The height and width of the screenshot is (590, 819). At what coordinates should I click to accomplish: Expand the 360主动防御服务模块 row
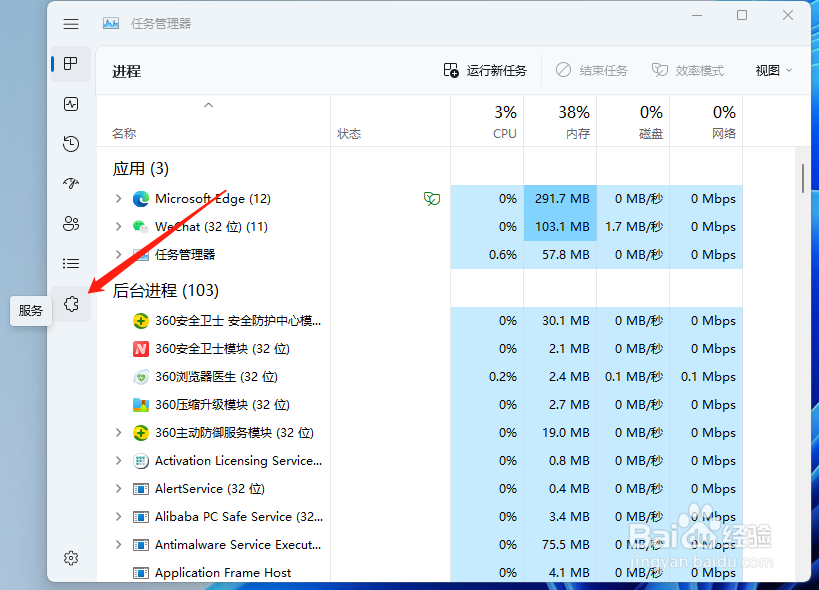(119, 433)
